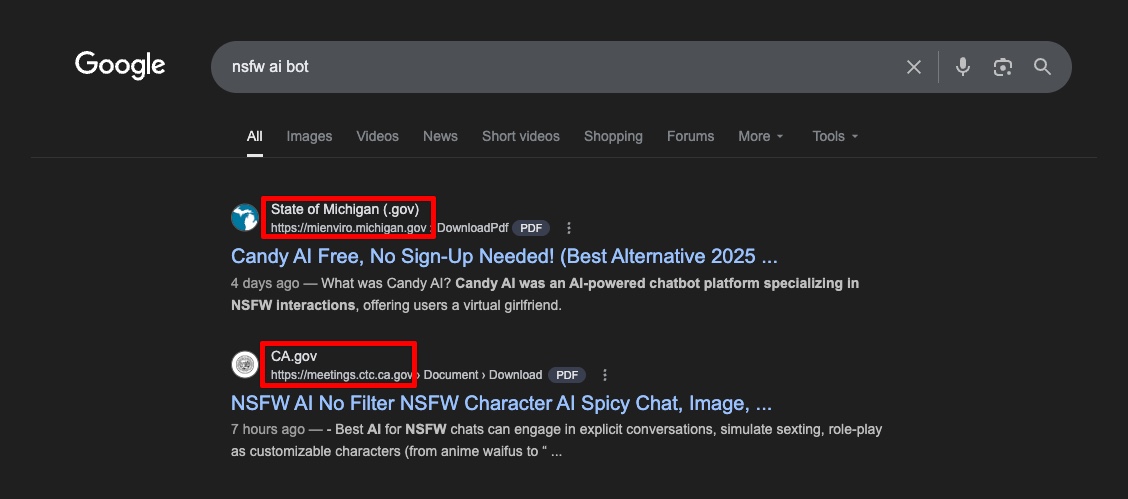Expand the Tools dropdown
This screenshot has height=499, width=1128.
click(835, 136)
